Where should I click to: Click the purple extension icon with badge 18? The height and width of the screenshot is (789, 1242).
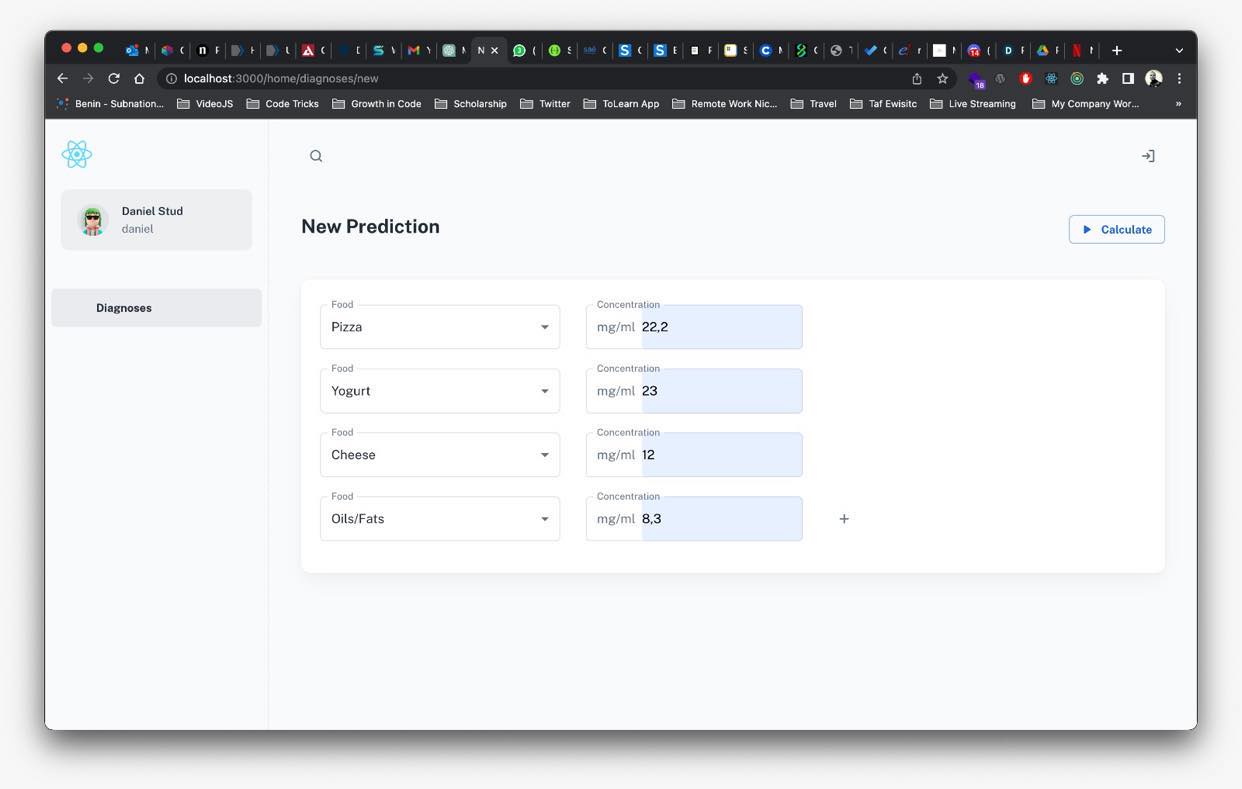coord(976,79)
